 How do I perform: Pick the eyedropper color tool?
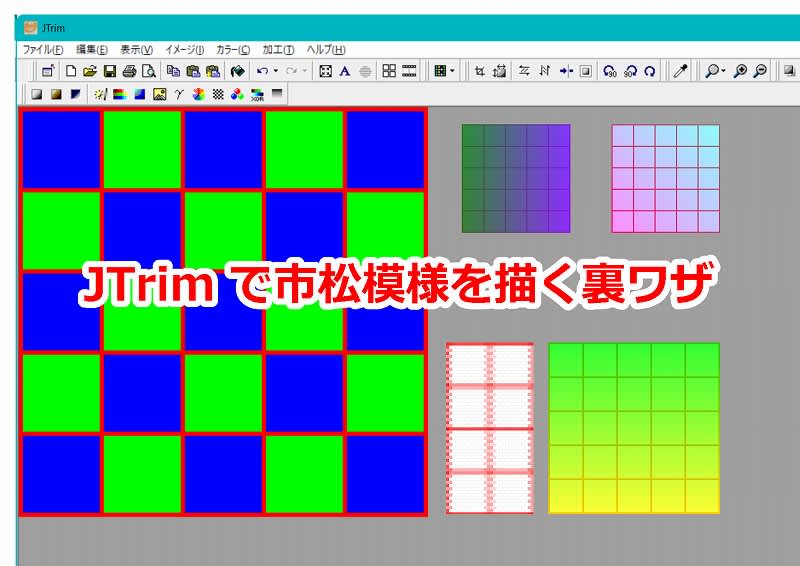pyautogui.click(x=679, y=71)
